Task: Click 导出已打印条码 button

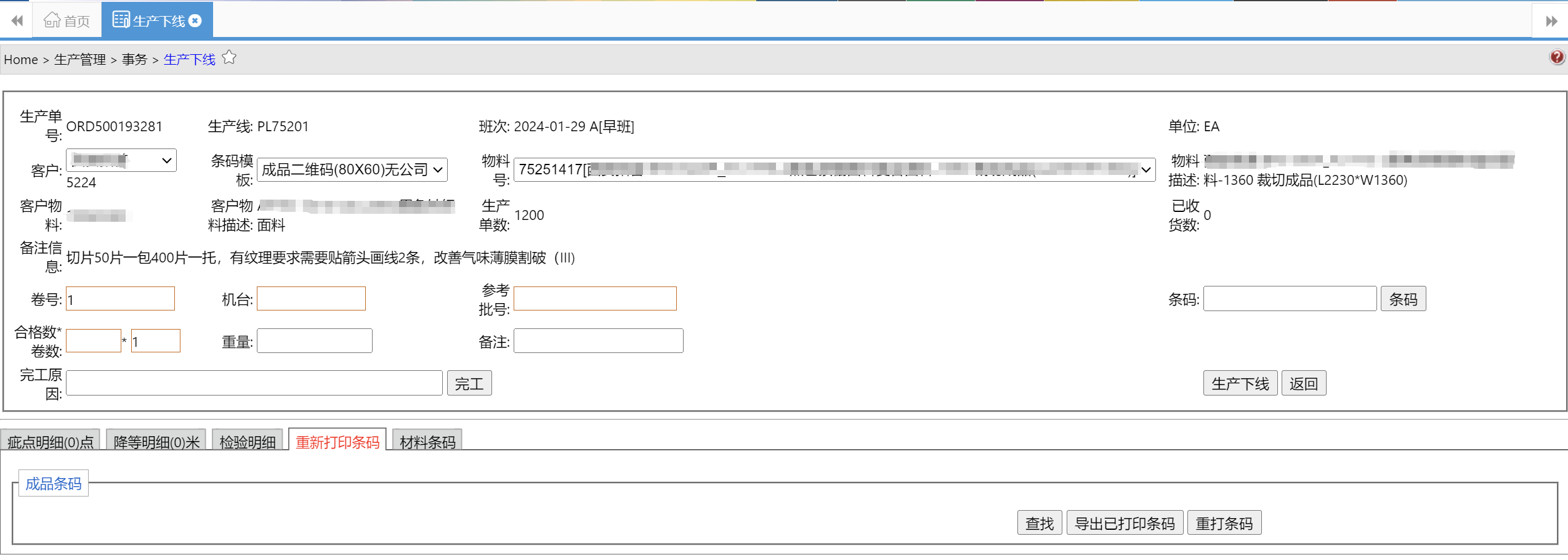Action: point(1125,523)
